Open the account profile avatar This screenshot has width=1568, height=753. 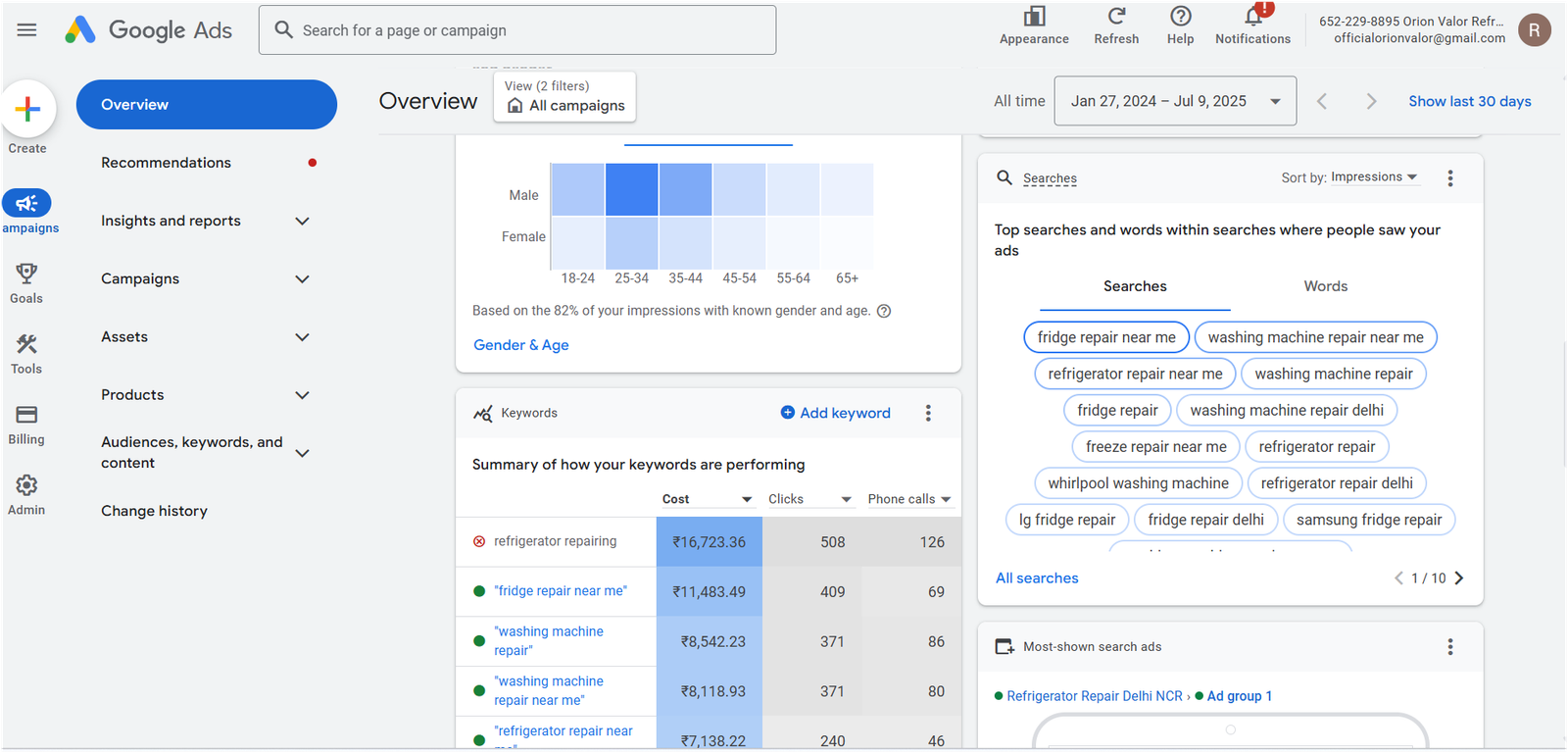point(1535,30)
